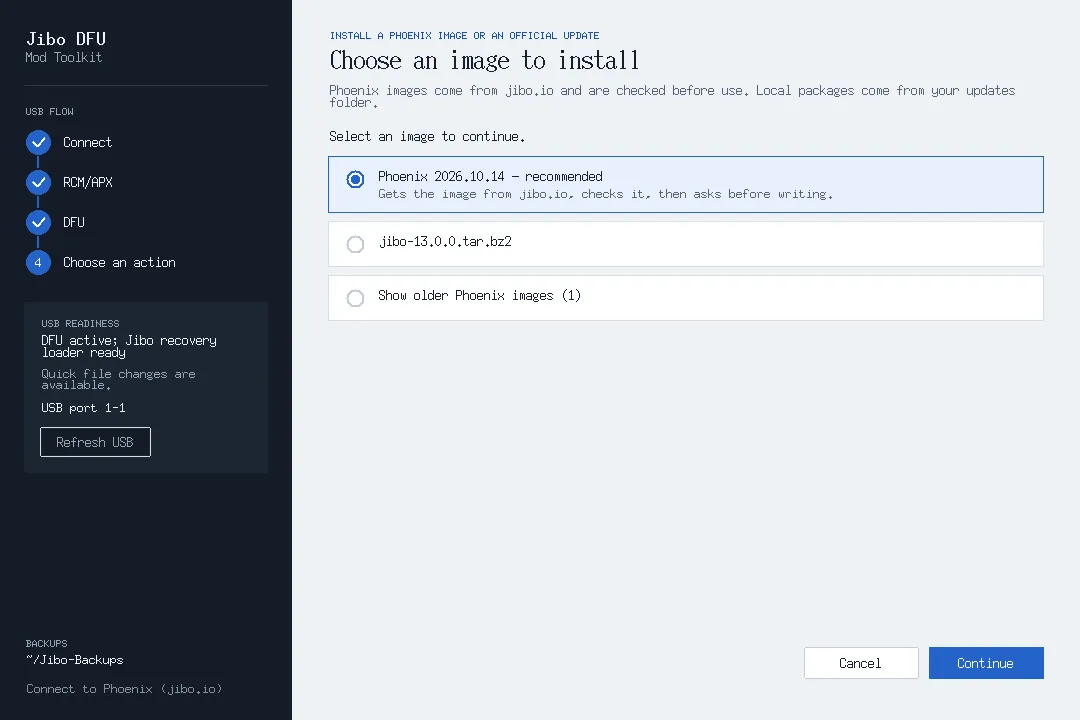Click the DFU step checkmark icon
Viewport: 1080px width, 720px height.
coord(39,223)
